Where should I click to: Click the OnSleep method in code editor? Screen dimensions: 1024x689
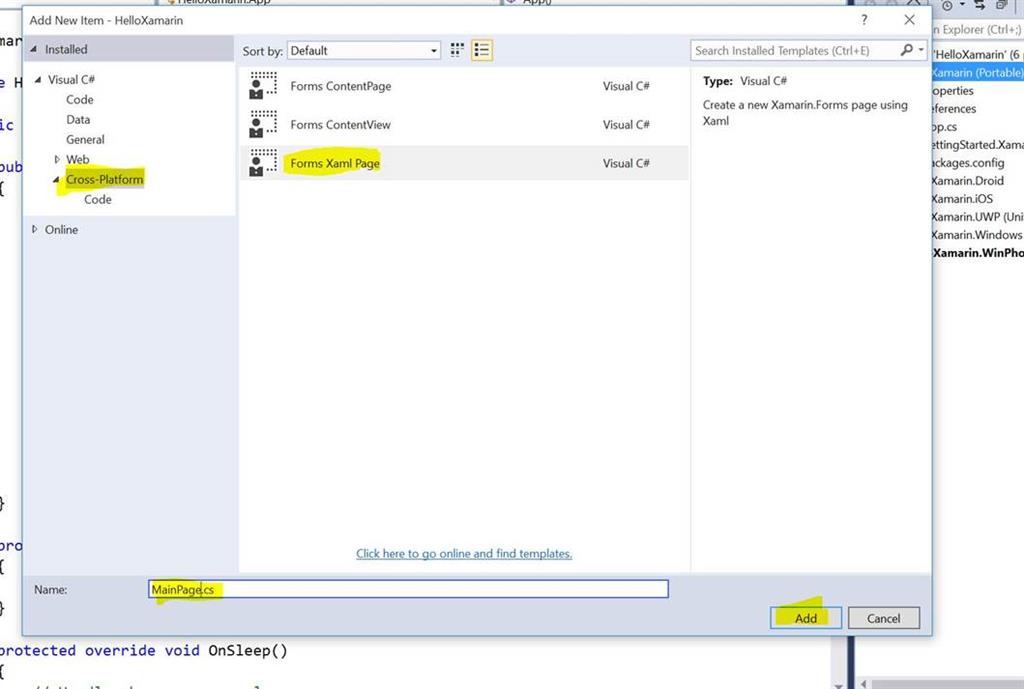[x=248, y=650]
